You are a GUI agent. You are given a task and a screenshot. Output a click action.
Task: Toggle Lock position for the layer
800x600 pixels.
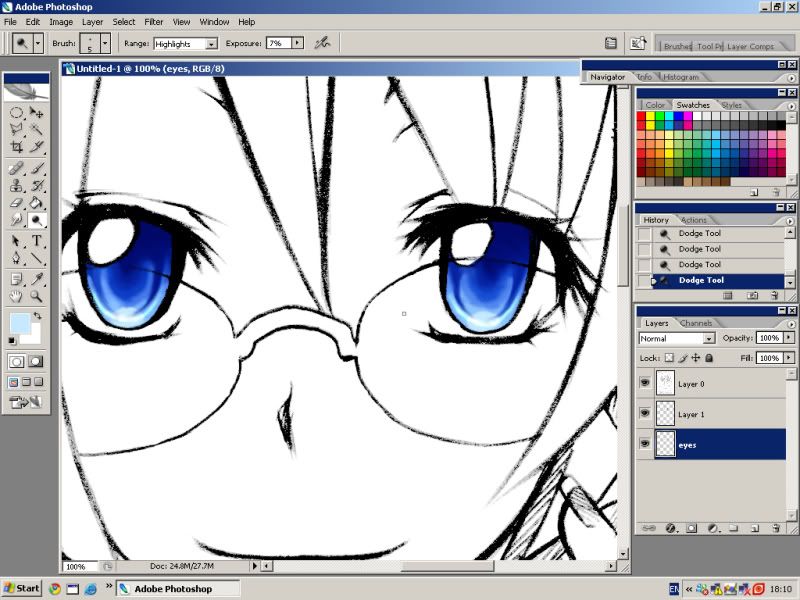[x=696, y=358]
